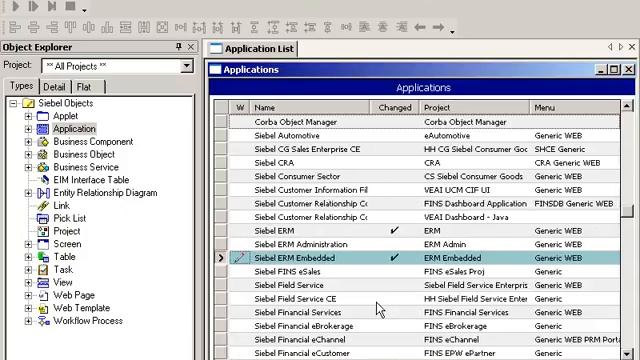
Task: Switch to the Detail tab
Action: point(54,87)
